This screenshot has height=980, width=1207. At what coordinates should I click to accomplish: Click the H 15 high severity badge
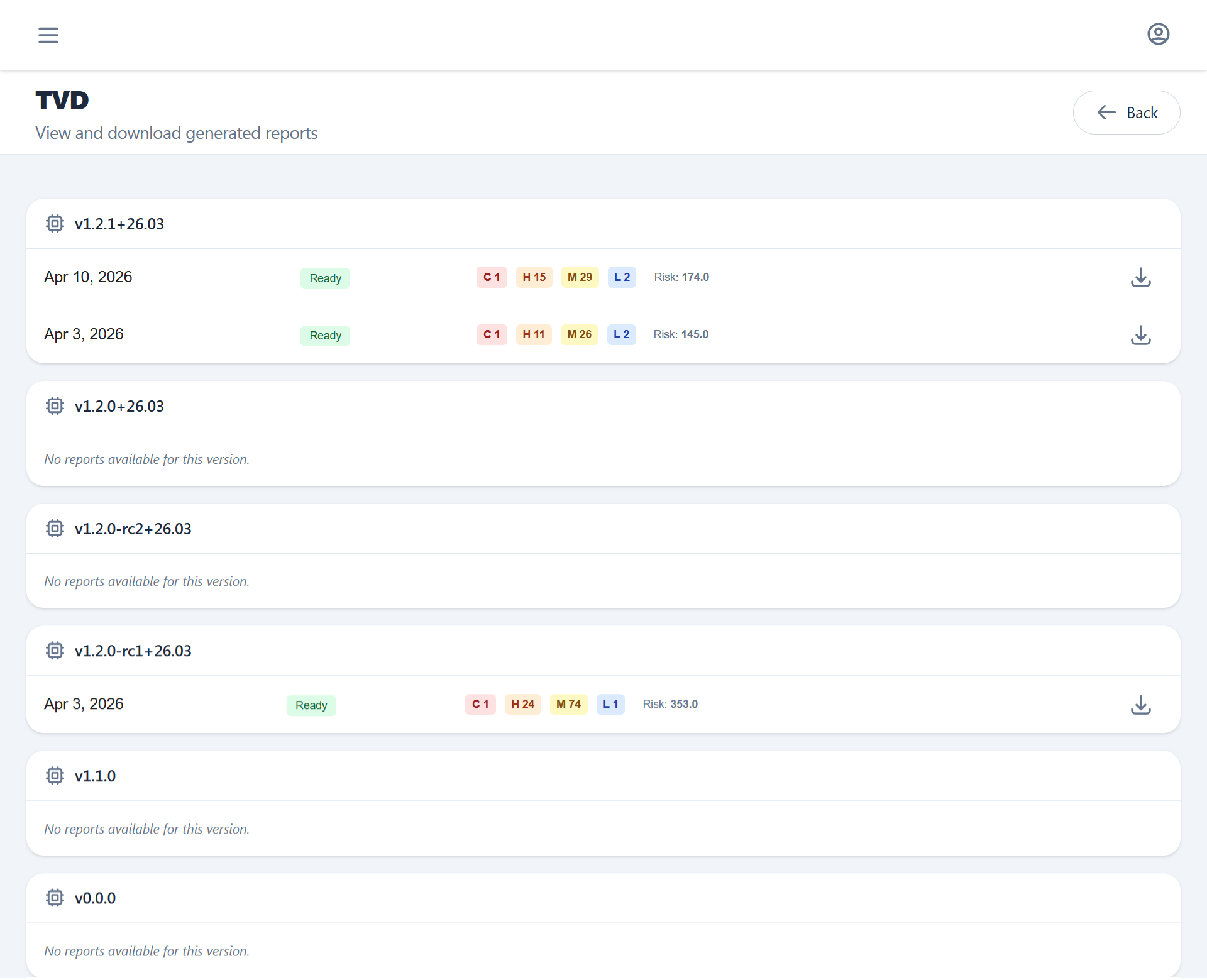pos(534,277)
